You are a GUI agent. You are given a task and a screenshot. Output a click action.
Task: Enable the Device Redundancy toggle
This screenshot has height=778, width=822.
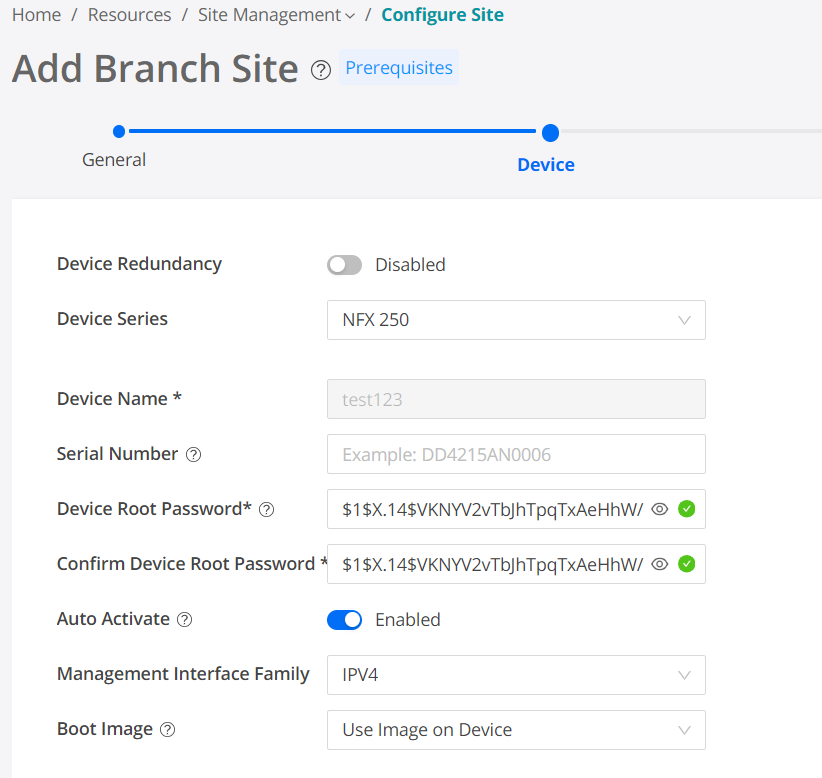coord(344,265)
